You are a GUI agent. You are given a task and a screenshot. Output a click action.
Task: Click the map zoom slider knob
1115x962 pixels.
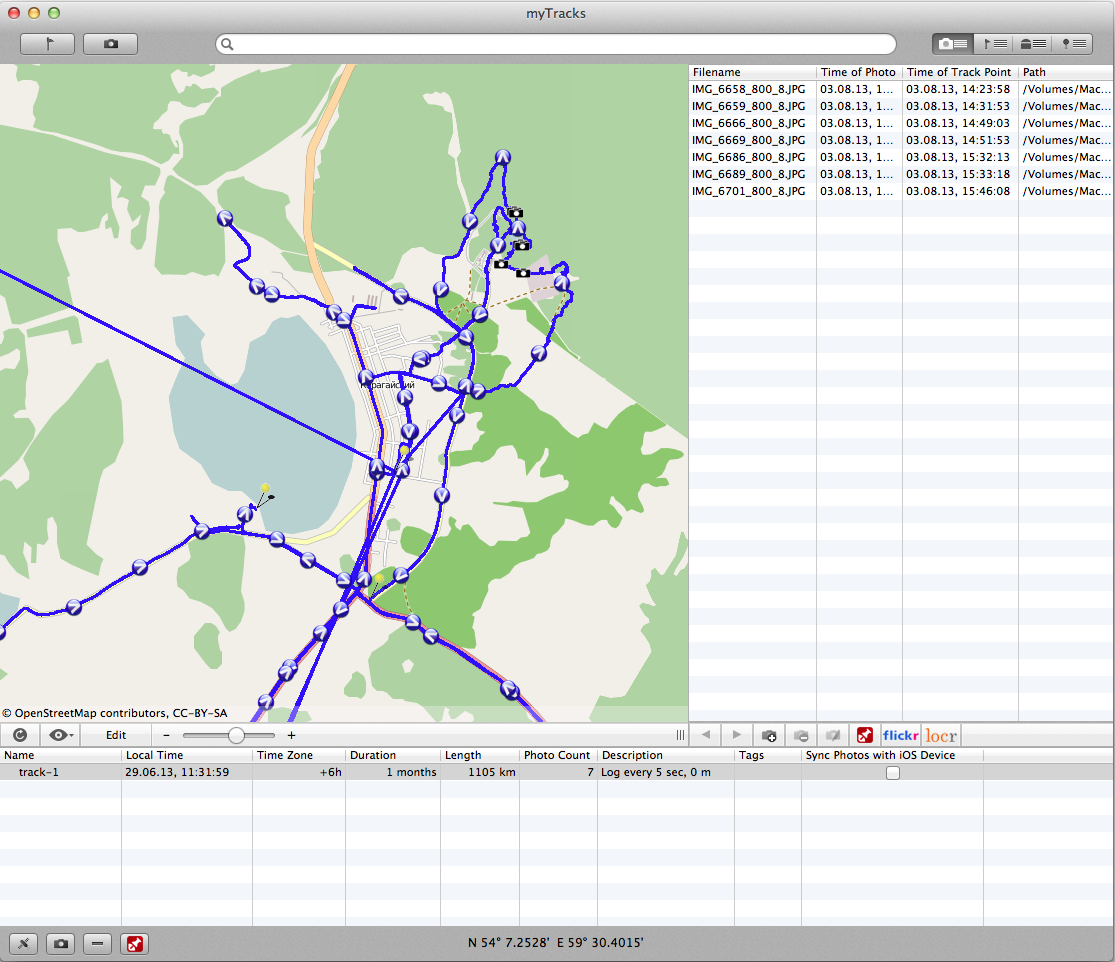[x=236, y=735]
